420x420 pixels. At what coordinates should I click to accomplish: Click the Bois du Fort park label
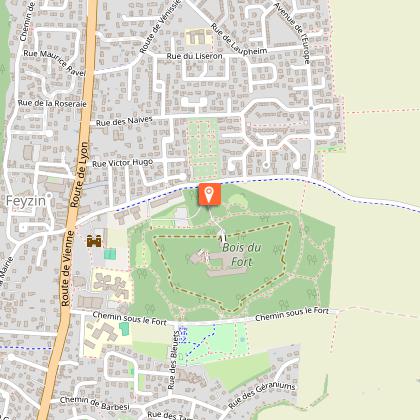242,255
